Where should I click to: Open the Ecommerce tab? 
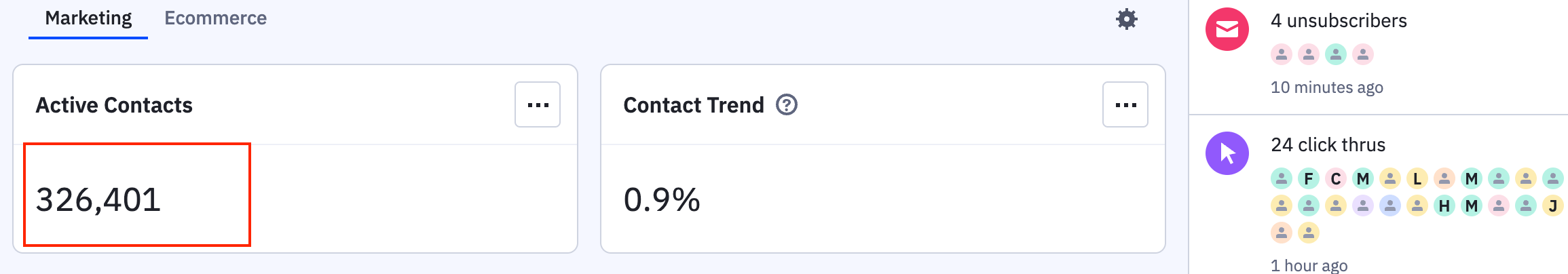(x=215, y=18)
